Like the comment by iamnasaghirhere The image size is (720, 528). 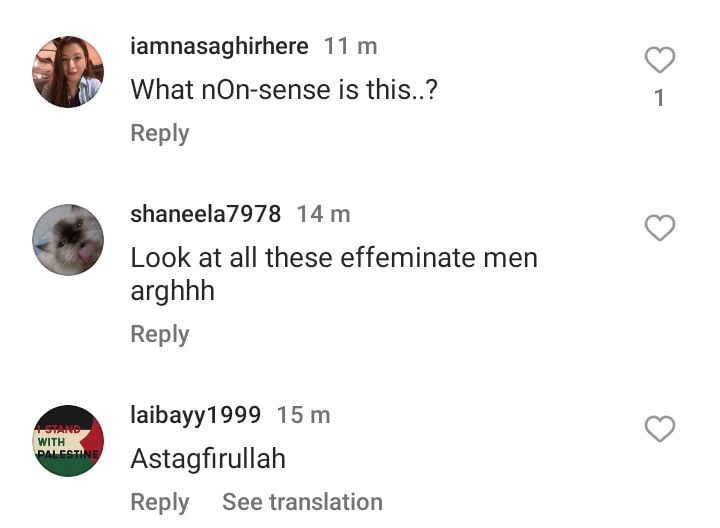[659, 61]
